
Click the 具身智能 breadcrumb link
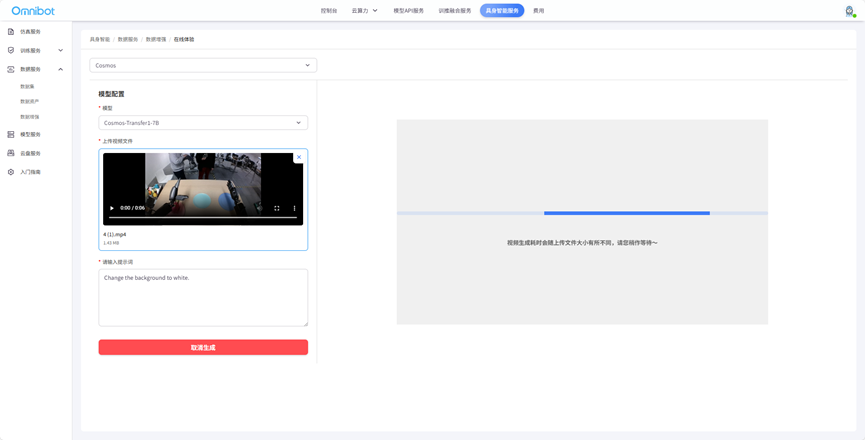(x=100, y=40)
